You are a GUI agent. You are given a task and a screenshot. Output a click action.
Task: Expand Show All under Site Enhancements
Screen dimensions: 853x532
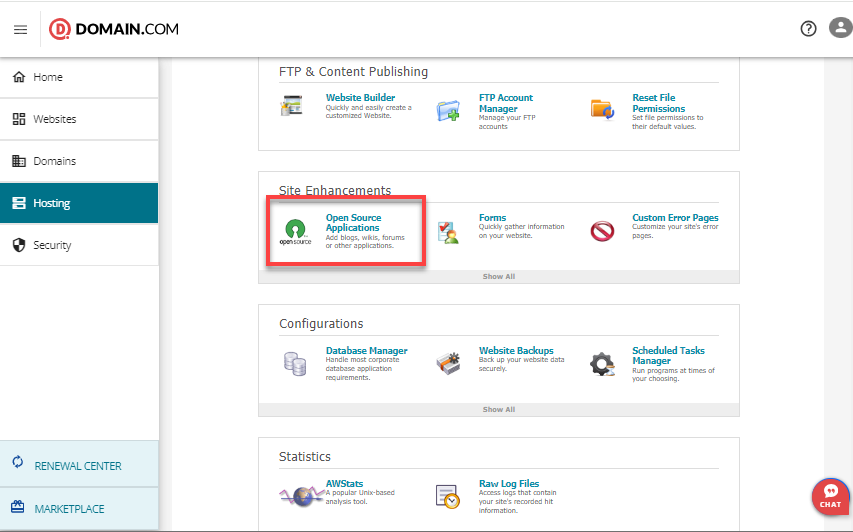pos(499,276)
